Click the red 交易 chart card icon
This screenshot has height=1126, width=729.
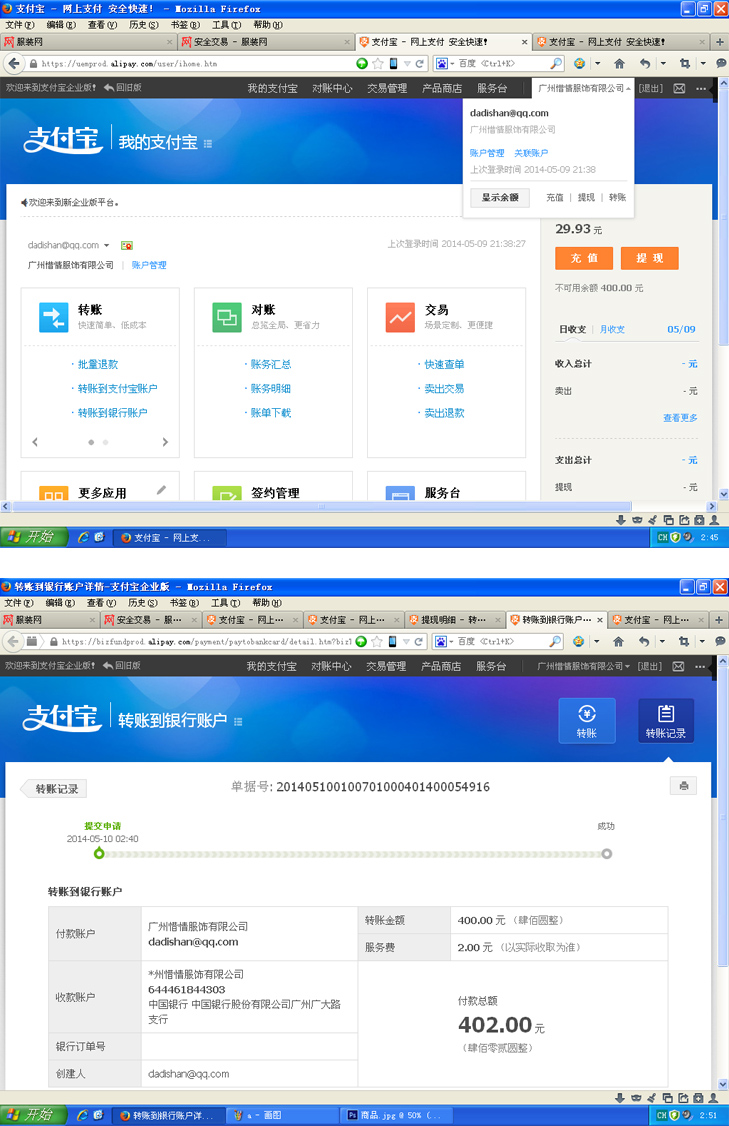[400, 317]
